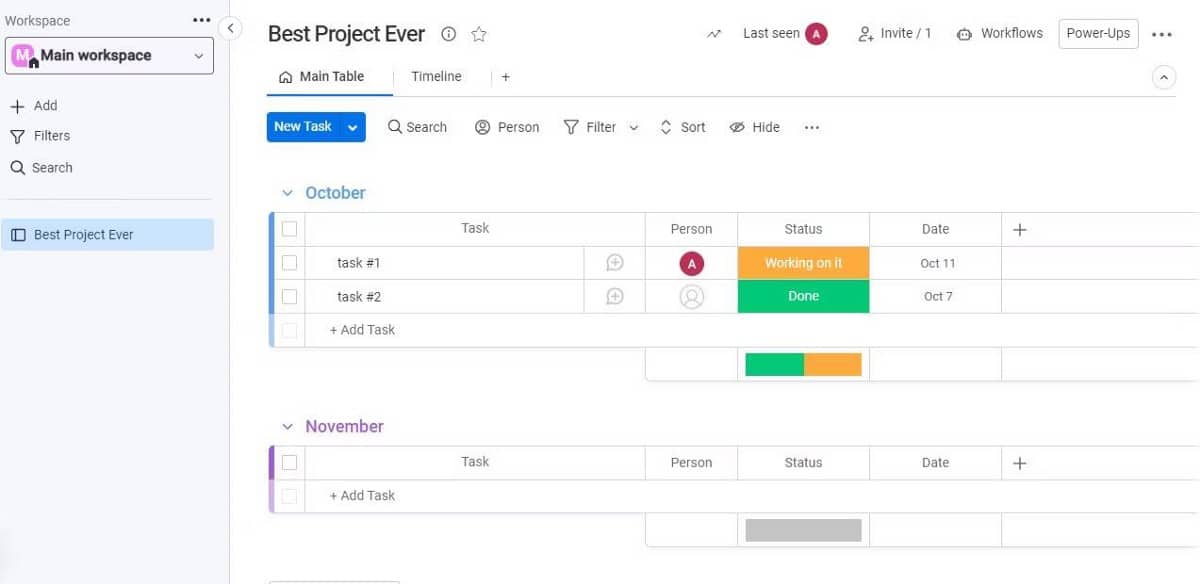Click the empty person avatar for task #2
The height and width of the screenshot is (584, 1200).
pos(691,297)
